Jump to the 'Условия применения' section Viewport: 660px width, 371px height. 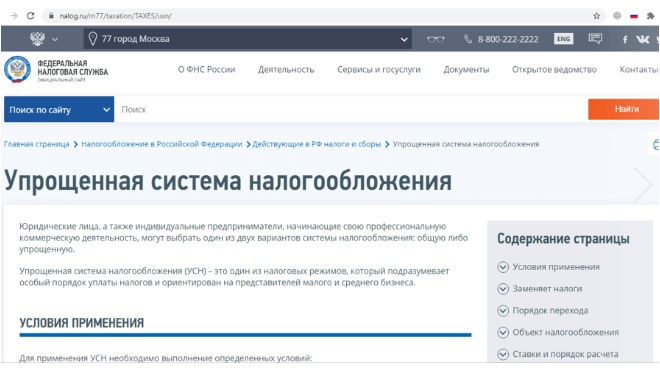[556, 267]
